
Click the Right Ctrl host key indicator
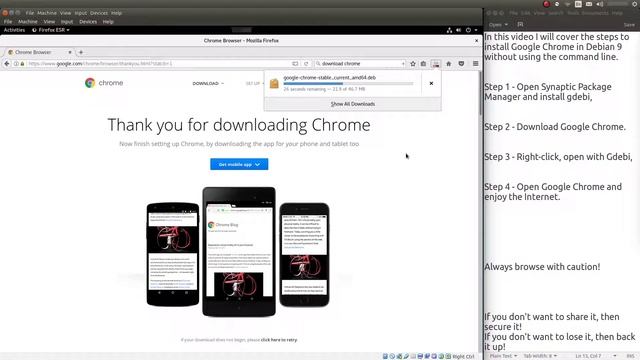tap(463, 356)
